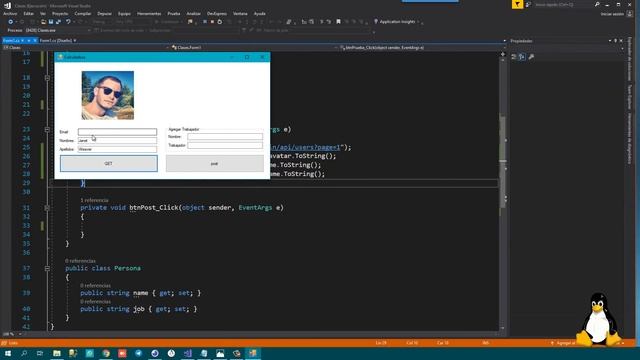This screenshot has width=640, height=360.
Task: Switch to Visual Studio taskbar icon
Action: [x=188, y=353]
